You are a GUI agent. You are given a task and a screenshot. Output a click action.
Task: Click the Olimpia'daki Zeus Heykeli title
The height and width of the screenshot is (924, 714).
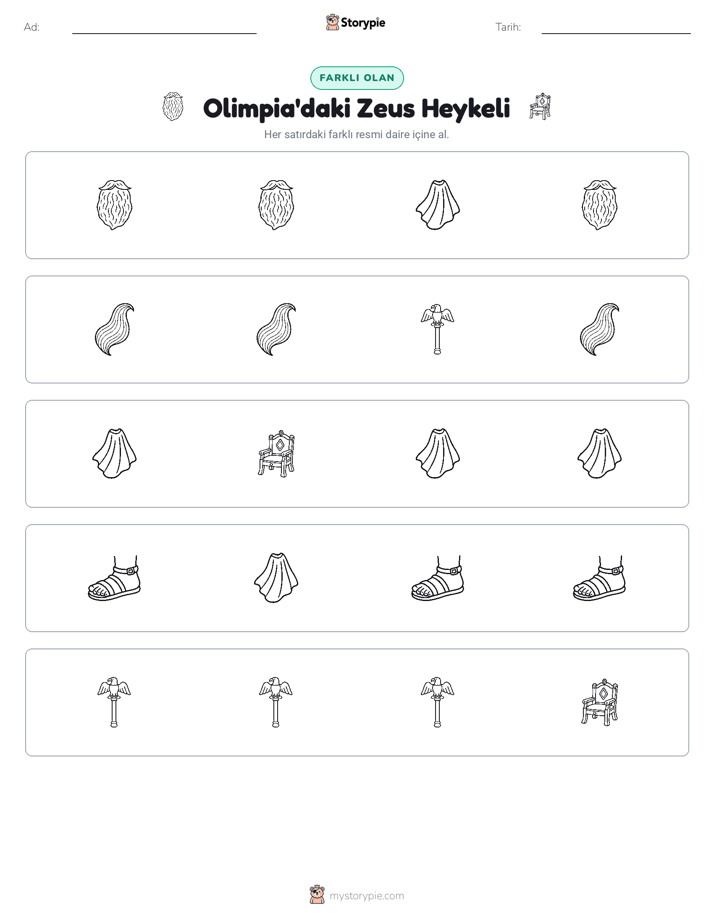pyautogui.click(x=356, y=108)
